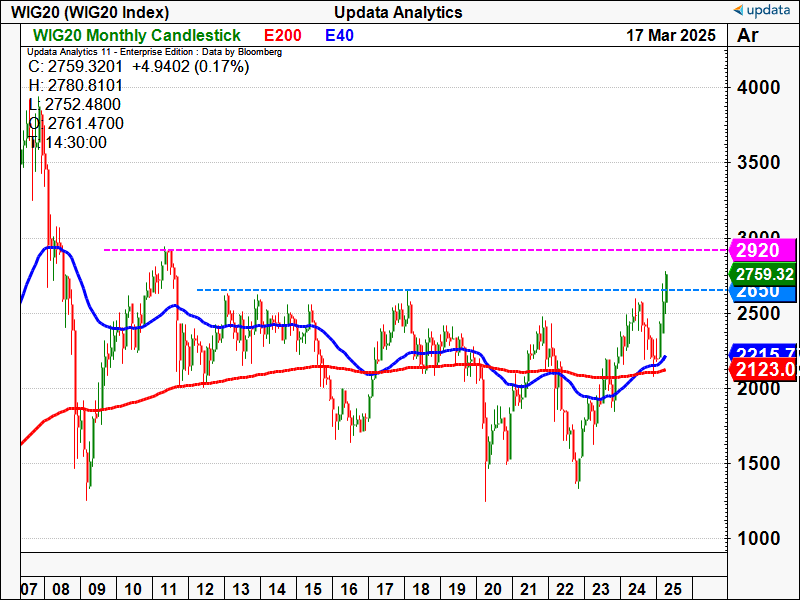Click the year 11 on time axis

(x=169, y=589)
